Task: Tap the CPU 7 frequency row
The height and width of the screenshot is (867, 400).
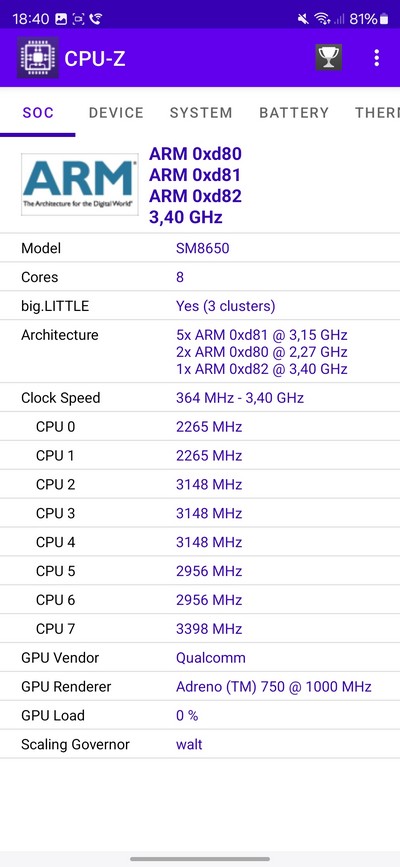Action: tap(200, 629)
